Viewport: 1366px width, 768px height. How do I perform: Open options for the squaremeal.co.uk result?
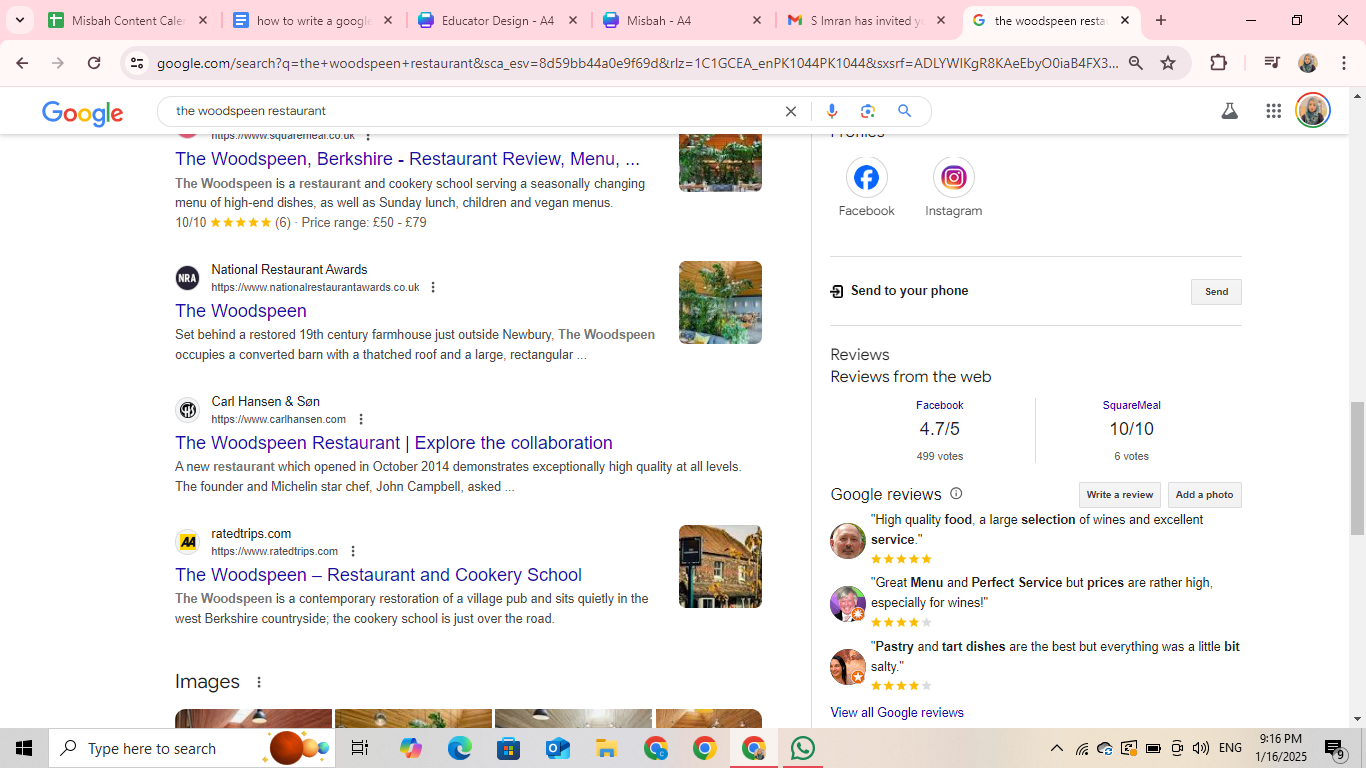point(368,136)
